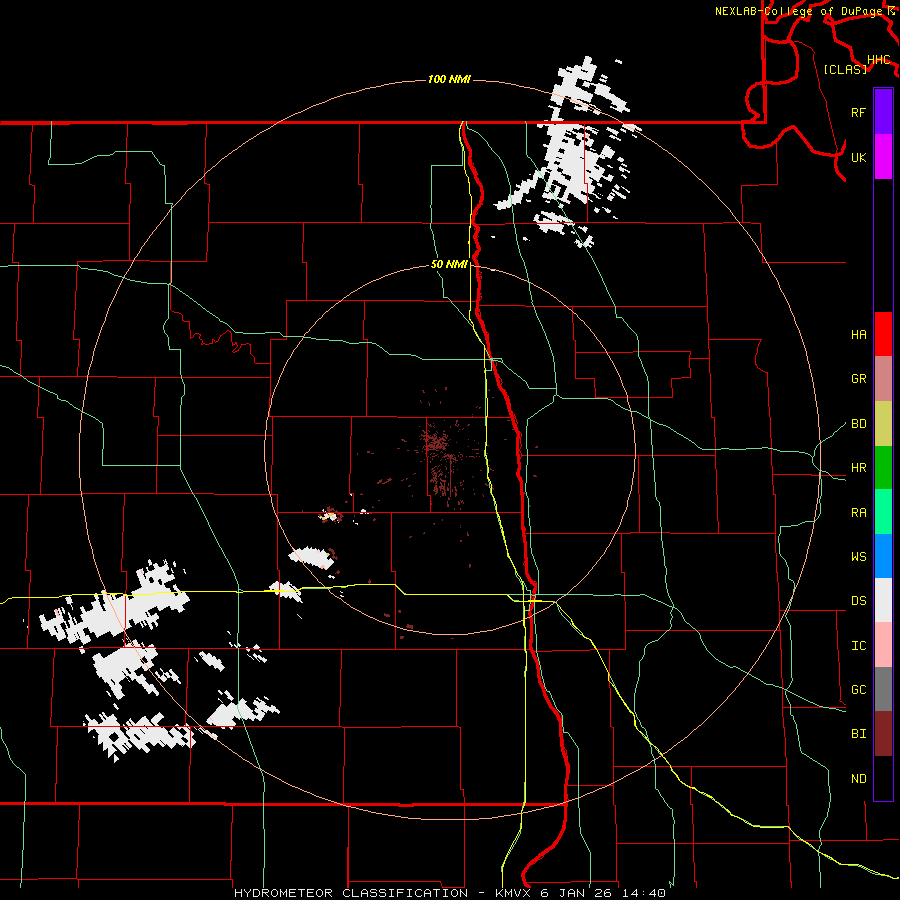
Task: Click the DS legend label
Action: pos(858,601)
